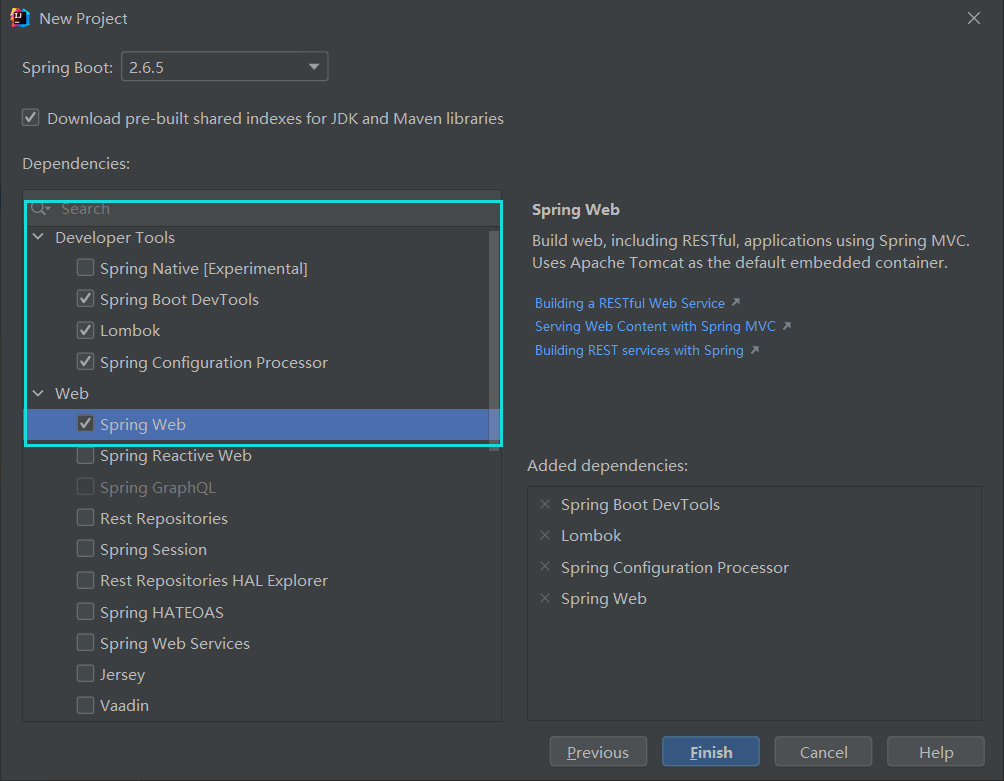Check Spring Web Services
Screen dimensions: 1004x781
(85, 643)
